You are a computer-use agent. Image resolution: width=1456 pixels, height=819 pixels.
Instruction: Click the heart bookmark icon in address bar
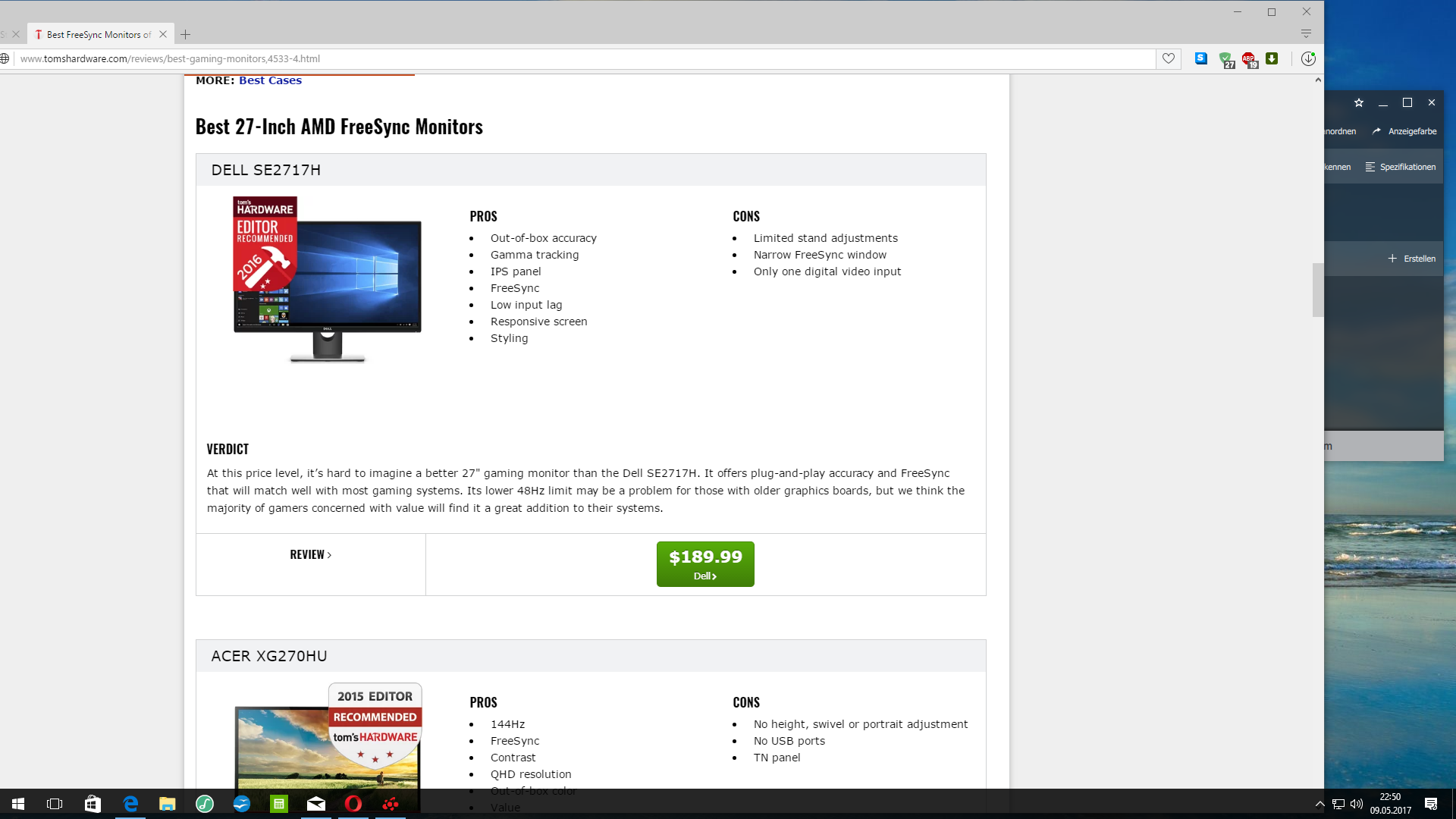pyautogui.click(x=1169, y=58)
